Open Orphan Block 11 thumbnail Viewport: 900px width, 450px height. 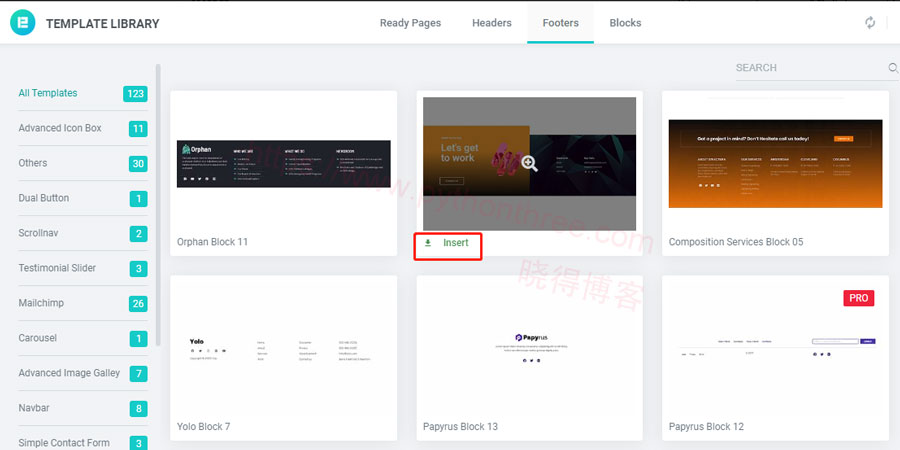tap(283, 163)
